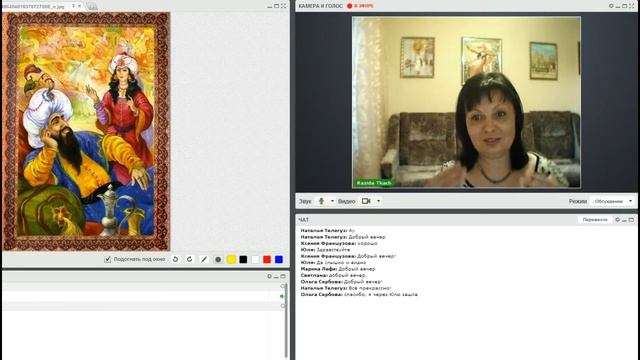Click the 'КАМЕРА И ГОЛОС' panel title
The image size is (640, 360).
320,6
